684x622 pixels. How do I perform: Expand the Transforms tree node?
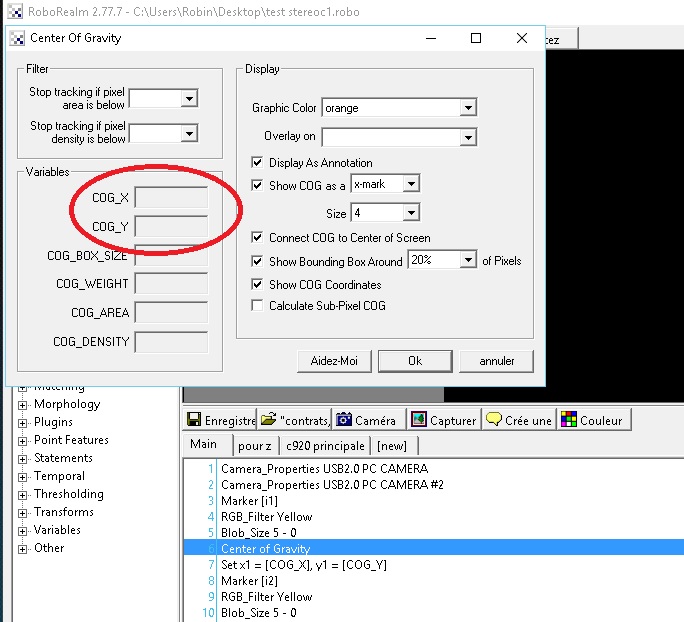click(x=22, y=513)
